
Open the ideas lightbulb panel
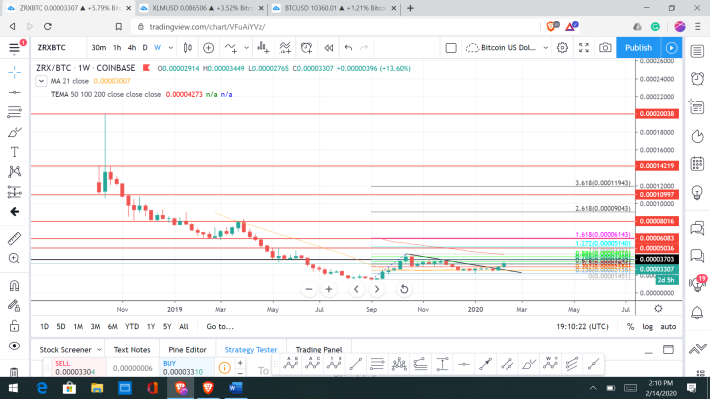(x=697, y=193)
